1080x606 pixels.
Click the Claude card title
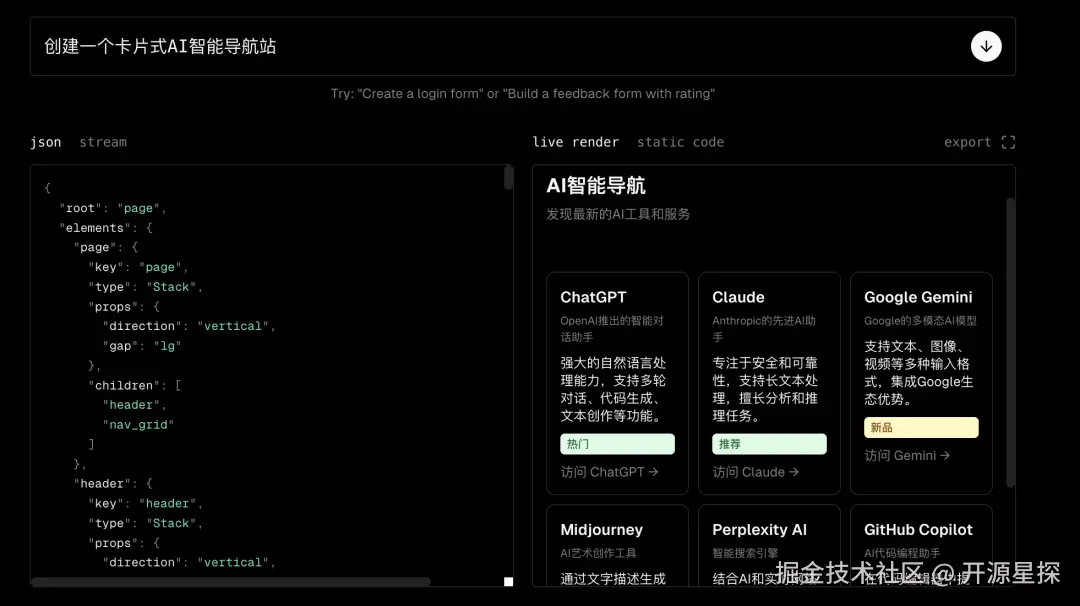click(738, 297)
